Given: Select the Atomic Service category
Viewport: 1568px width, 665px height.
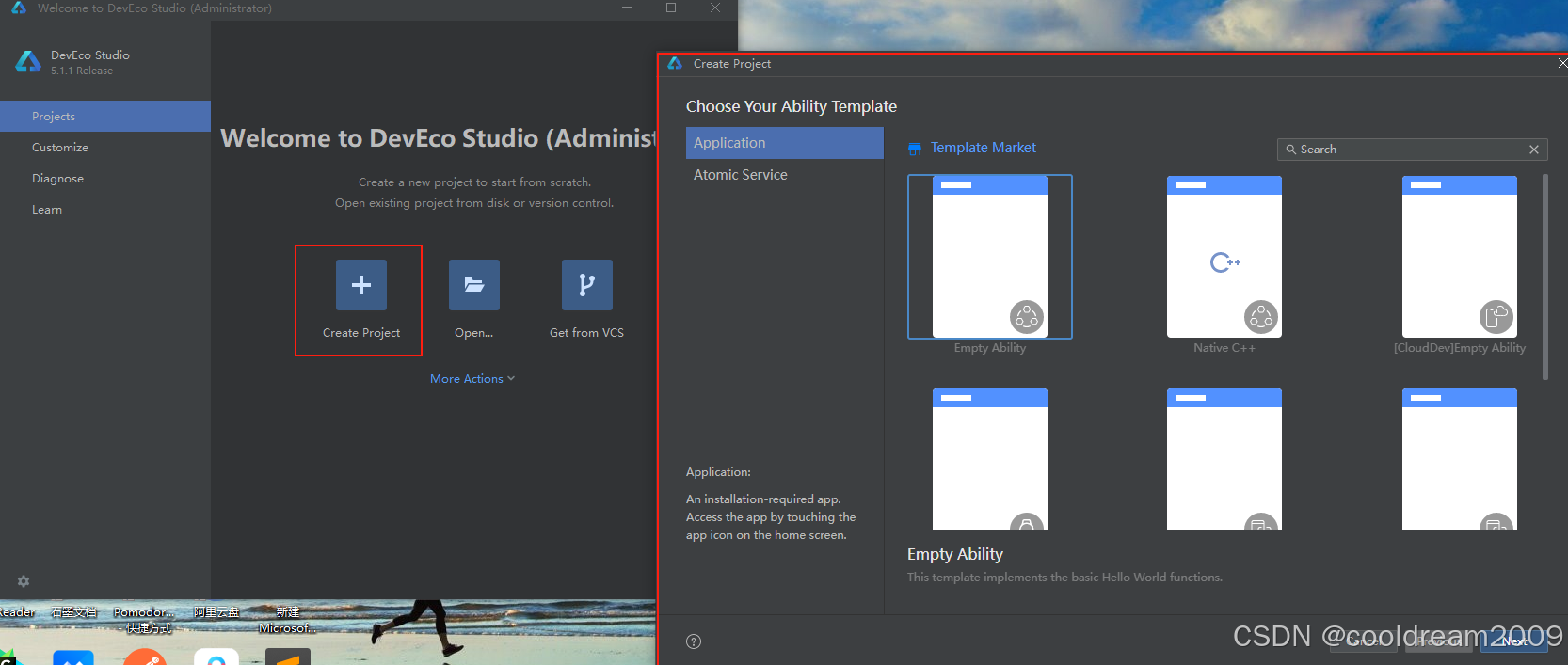Looking at the screenshot, I should tap(785, 175).
